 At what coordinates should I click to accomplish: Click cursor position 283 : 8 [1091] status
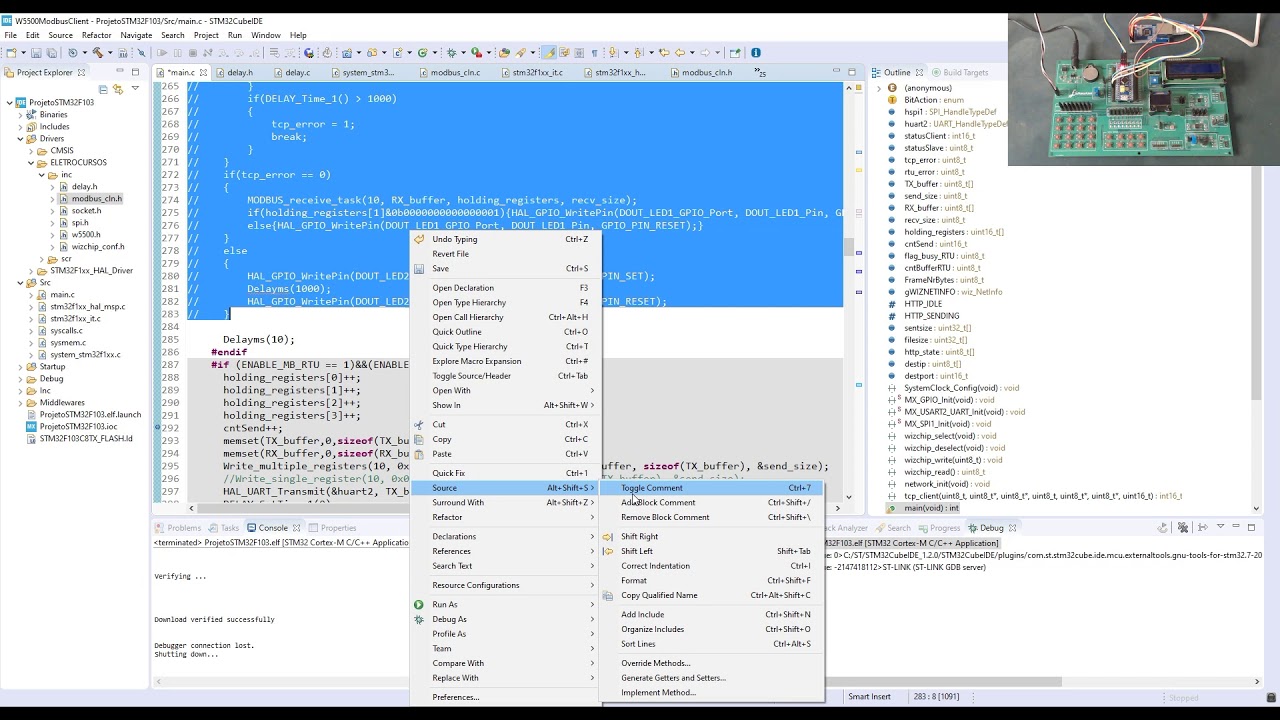(937, 697)
